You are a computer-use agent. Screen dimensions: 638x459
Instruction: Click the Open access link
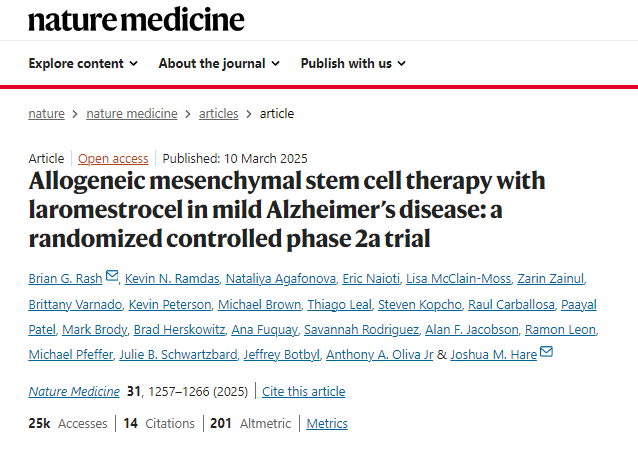[113, 158]
